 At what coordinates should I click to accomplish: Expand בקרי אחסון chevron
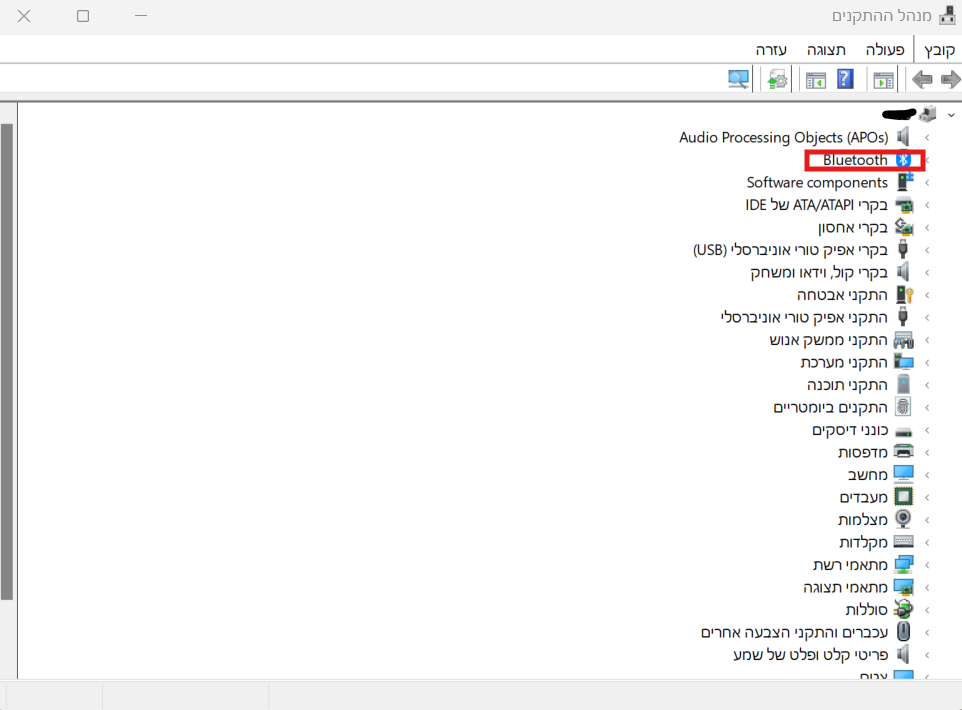[927, 228]
